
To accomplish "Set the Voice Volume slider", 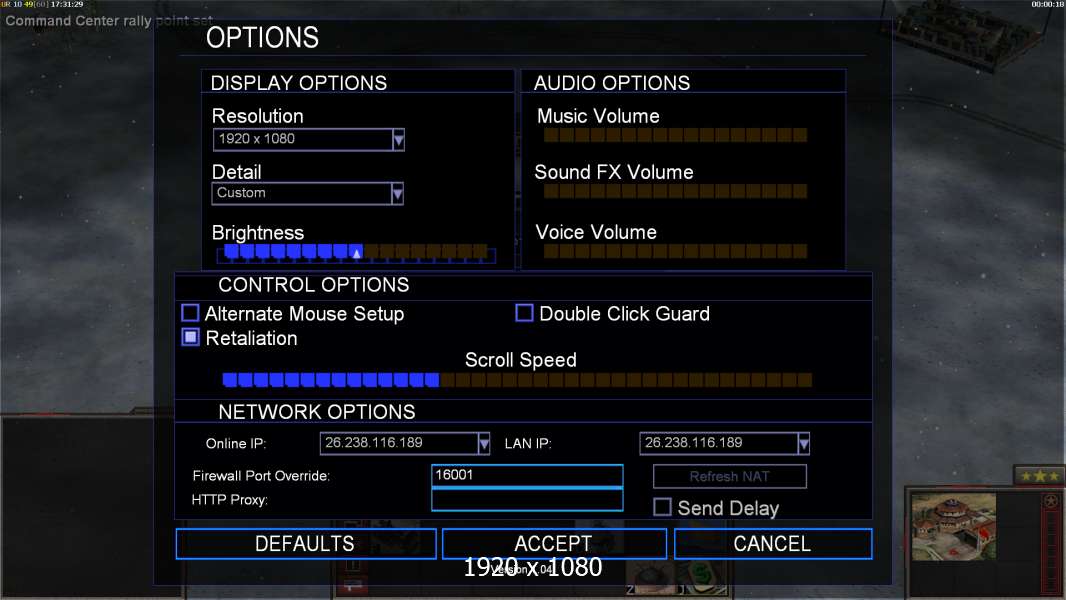I will (675, 251).
